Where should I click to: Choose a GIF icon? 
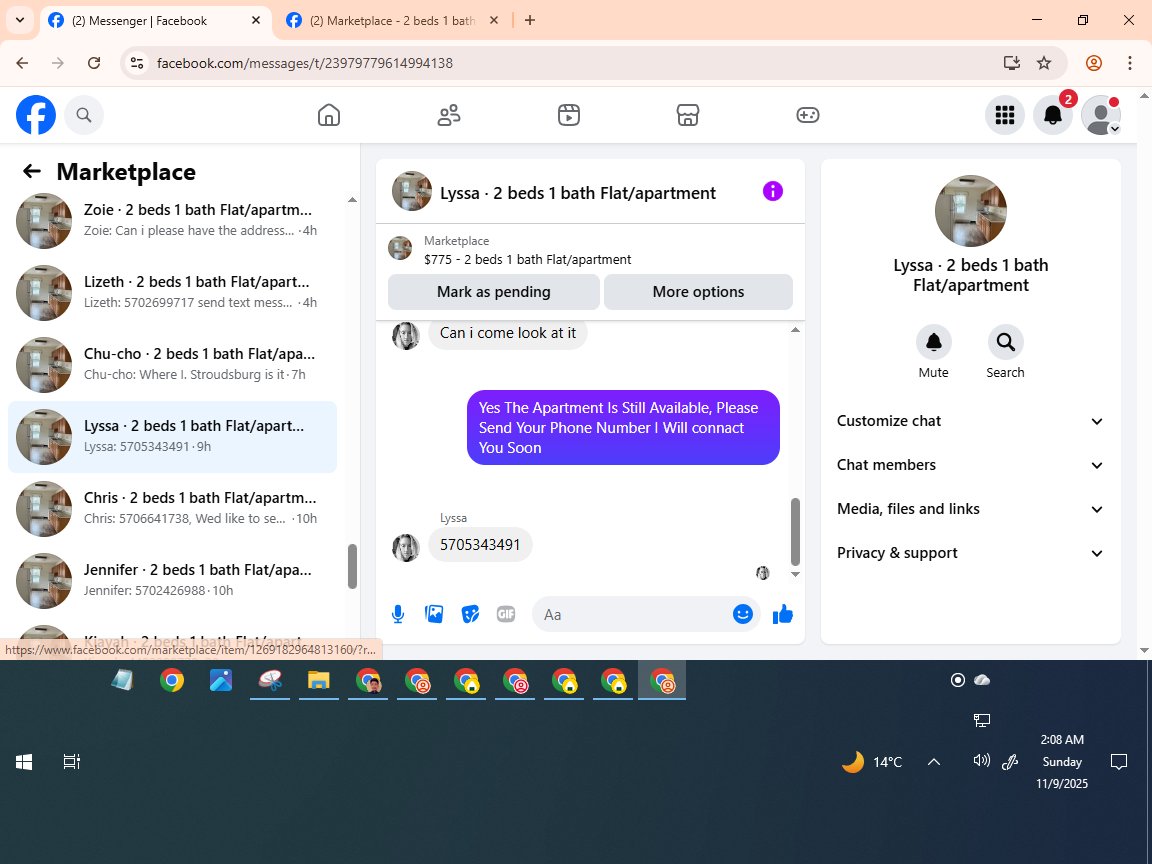[x=506, y=614]
